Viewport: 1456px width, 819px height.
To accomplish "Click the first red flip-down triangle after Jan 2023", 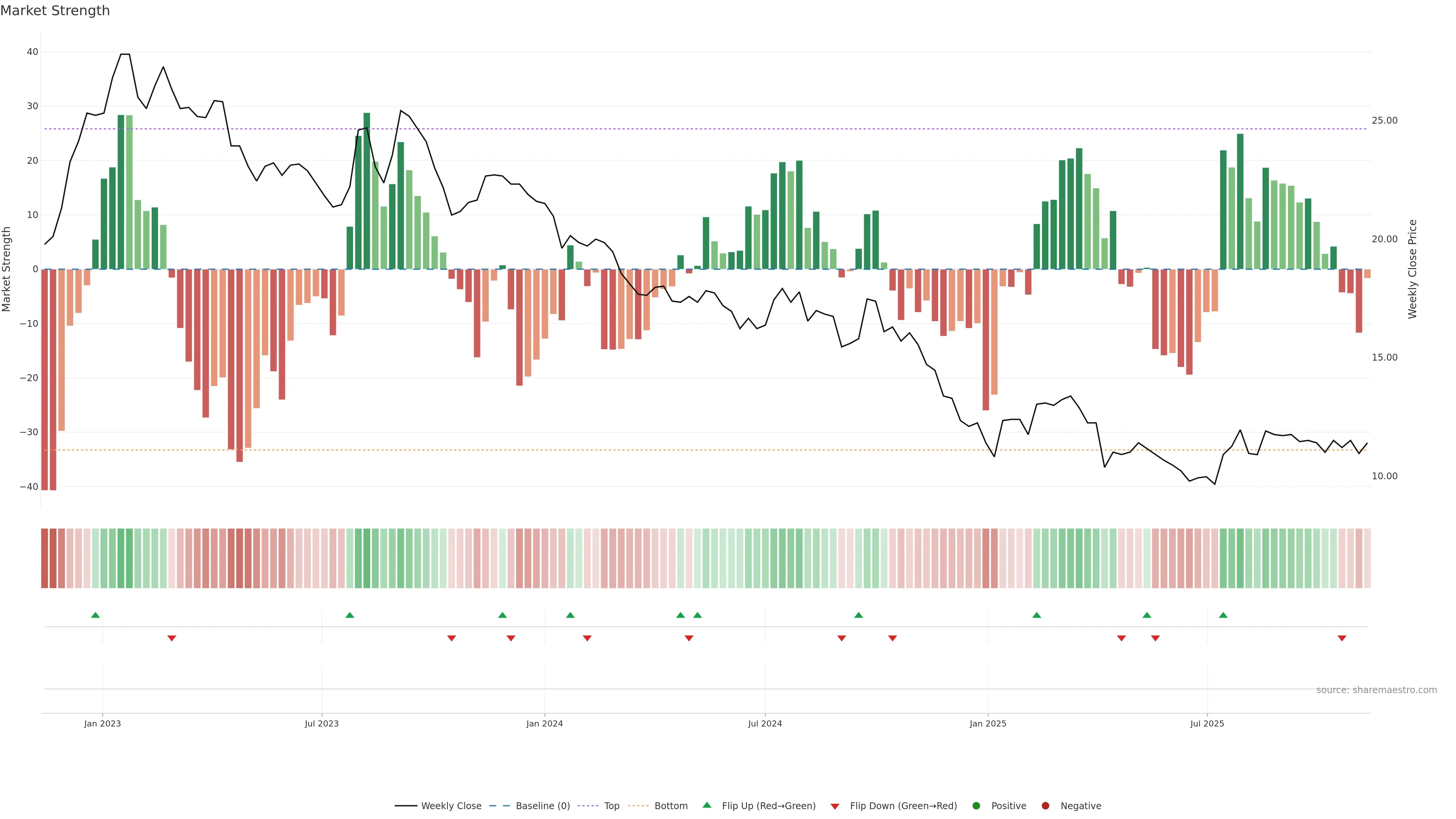I will click(x=172, y=638).
